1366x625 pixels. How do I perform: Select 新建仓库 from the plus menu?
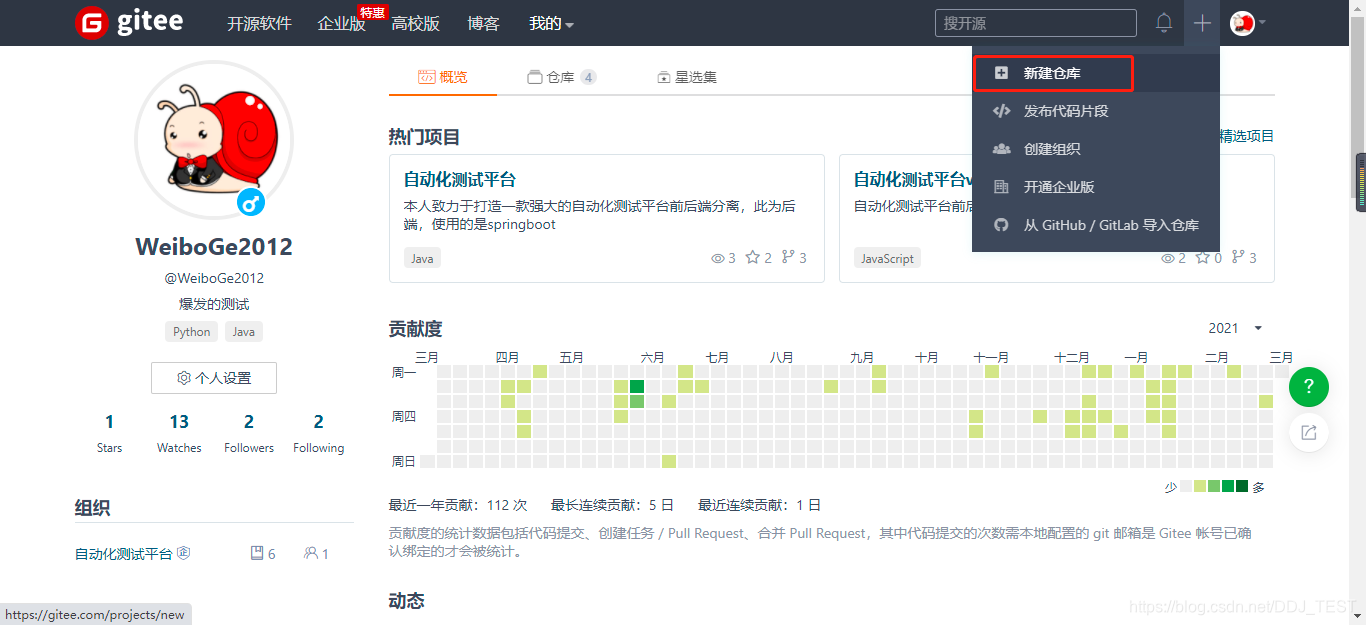point(1052,72)
